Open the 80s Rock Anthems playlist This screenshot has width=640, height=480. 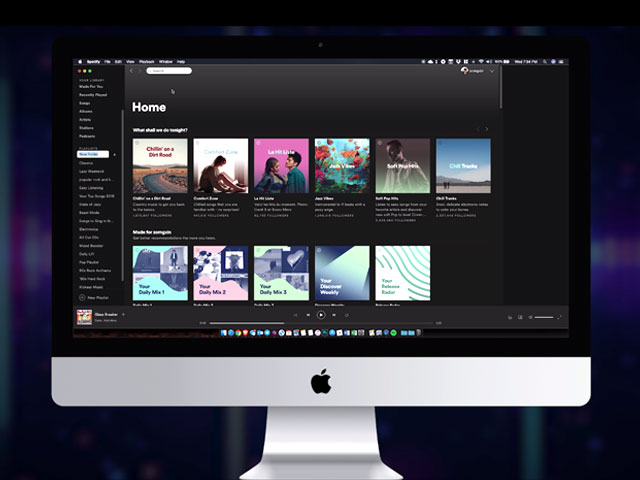point(95,270)
